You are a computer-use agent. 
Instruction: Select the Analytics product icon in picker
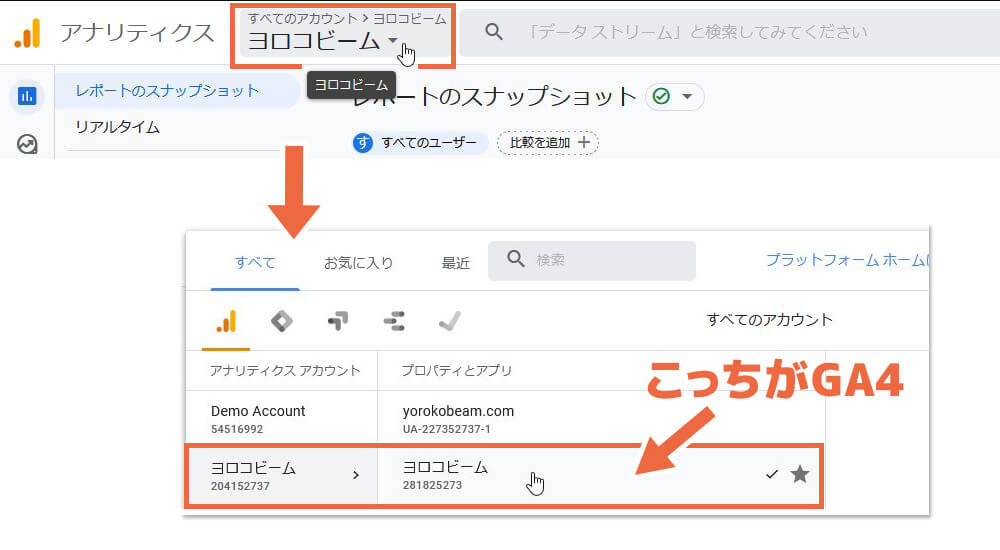[226, 321]
